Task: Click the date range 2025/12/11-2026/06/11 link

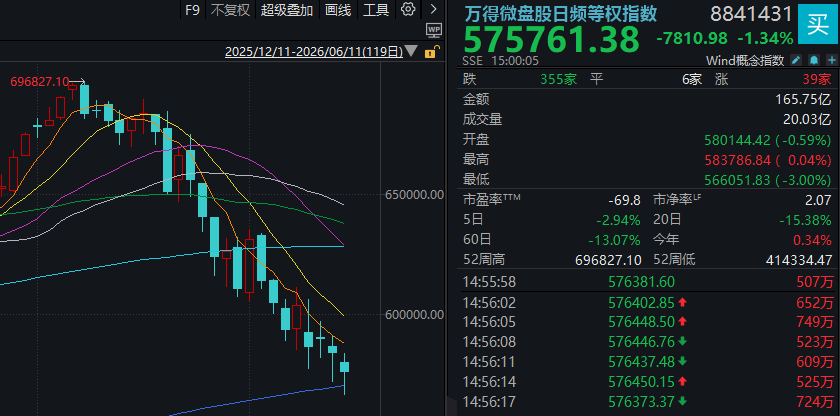Action: pos(314,52)
